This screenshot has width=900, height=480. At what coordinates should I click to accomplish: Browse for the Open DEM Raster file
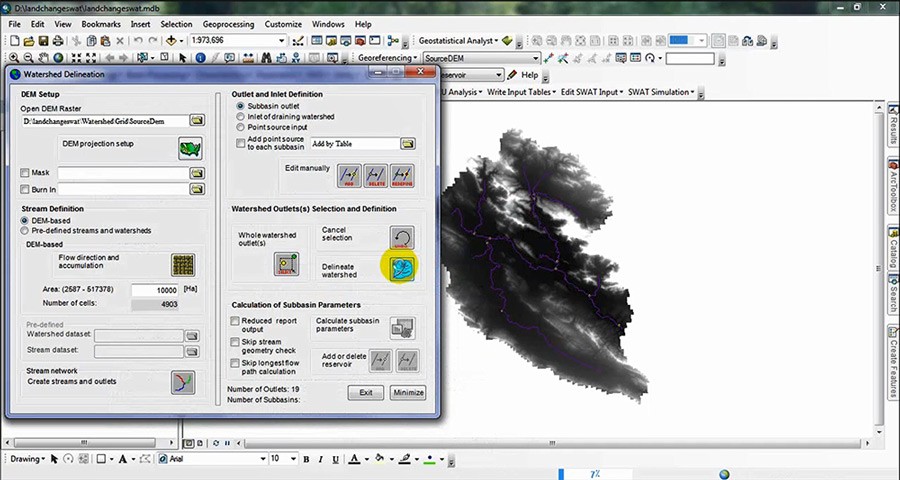[198, 120]
